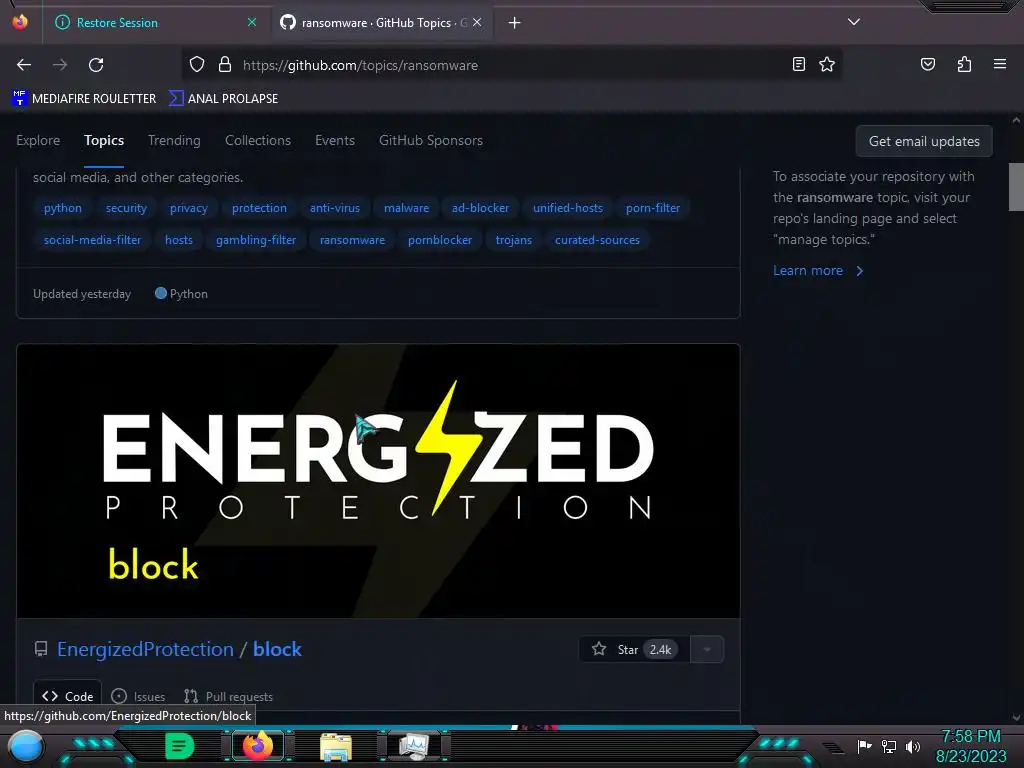Go to the Explore nav item
The height and width of the screenshot is (768, 1024).
tap(38, 140)
